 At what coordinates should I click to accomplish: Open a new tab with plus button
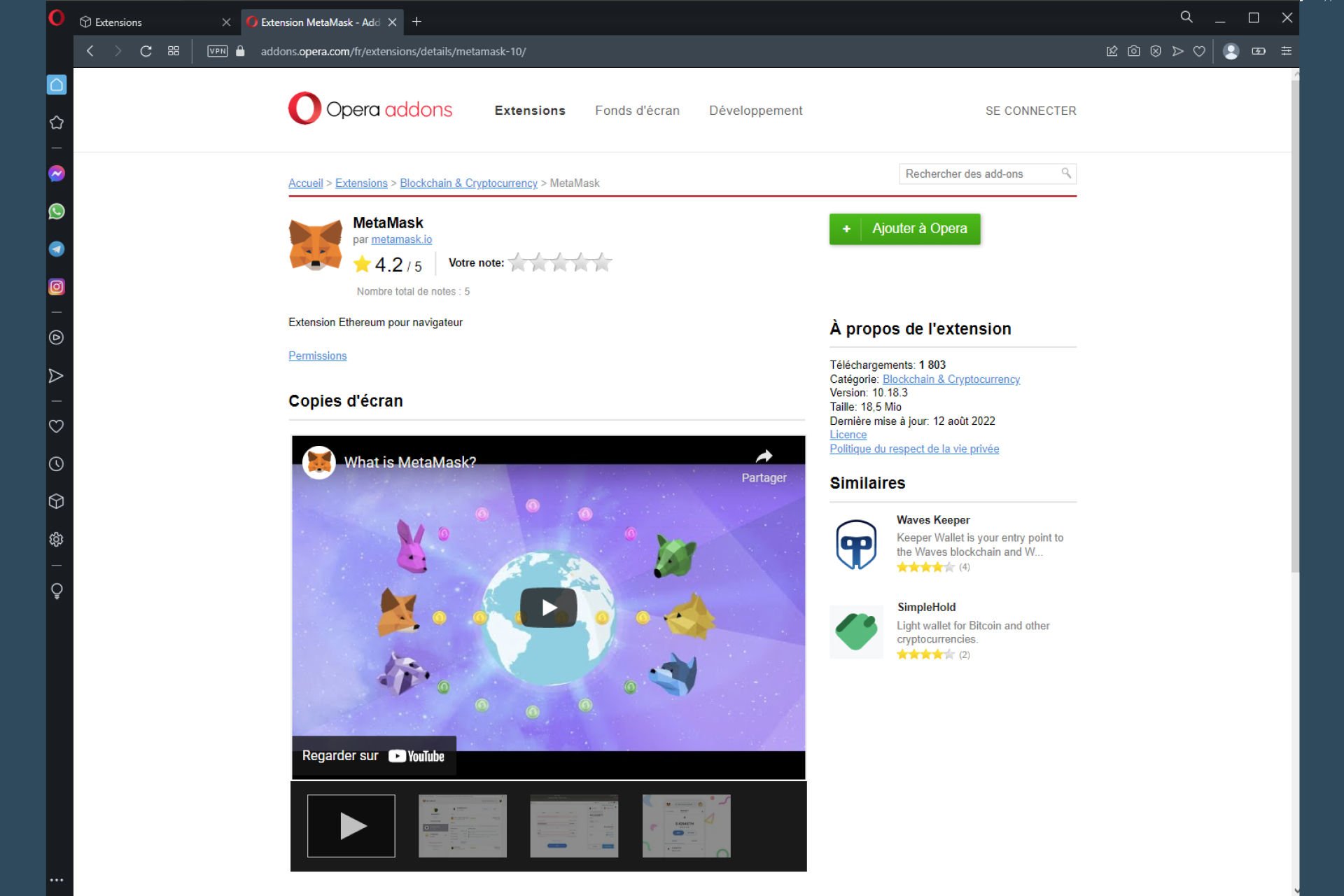tap(416, 22)
